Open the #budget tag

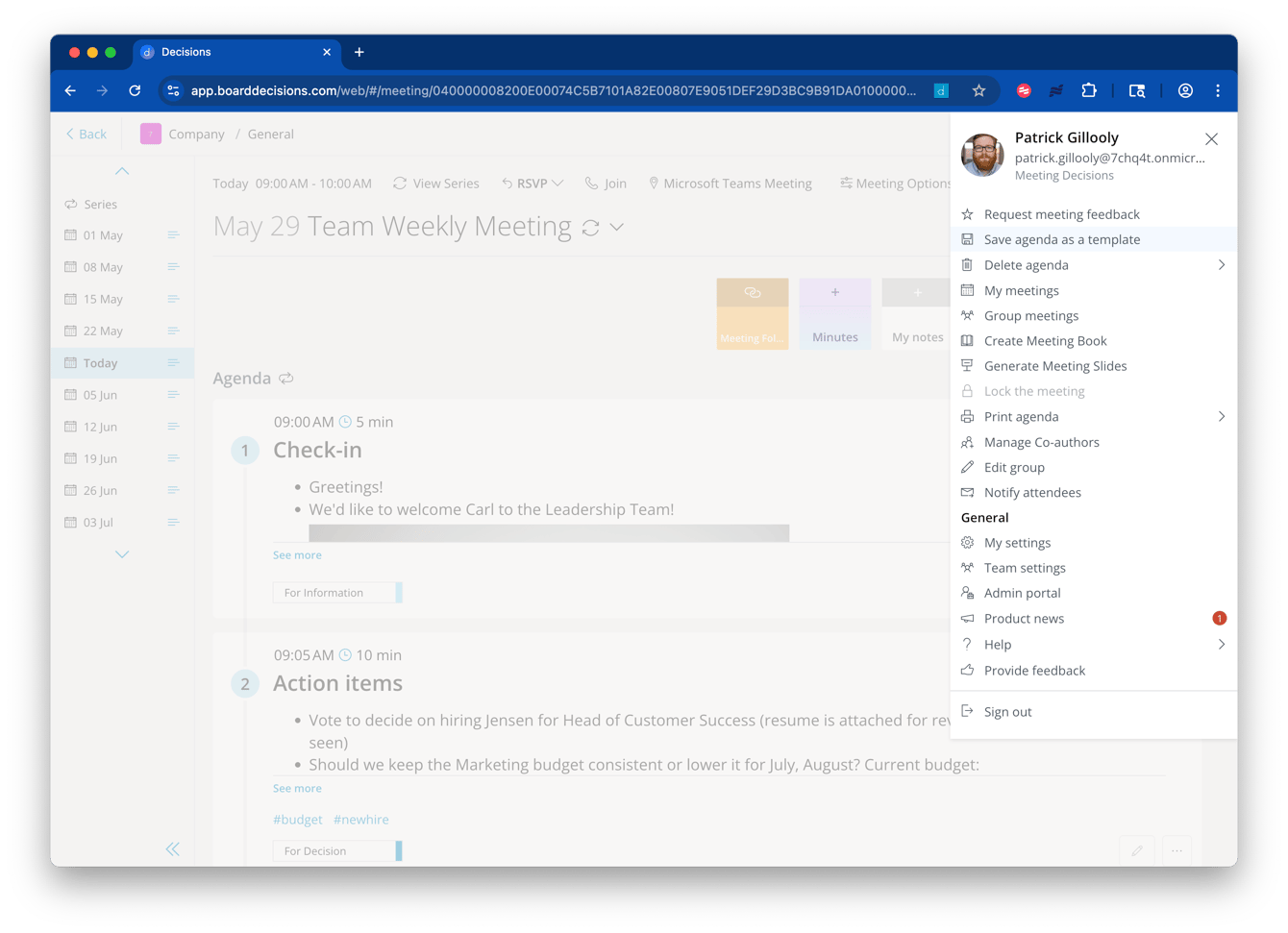(297, 819)
